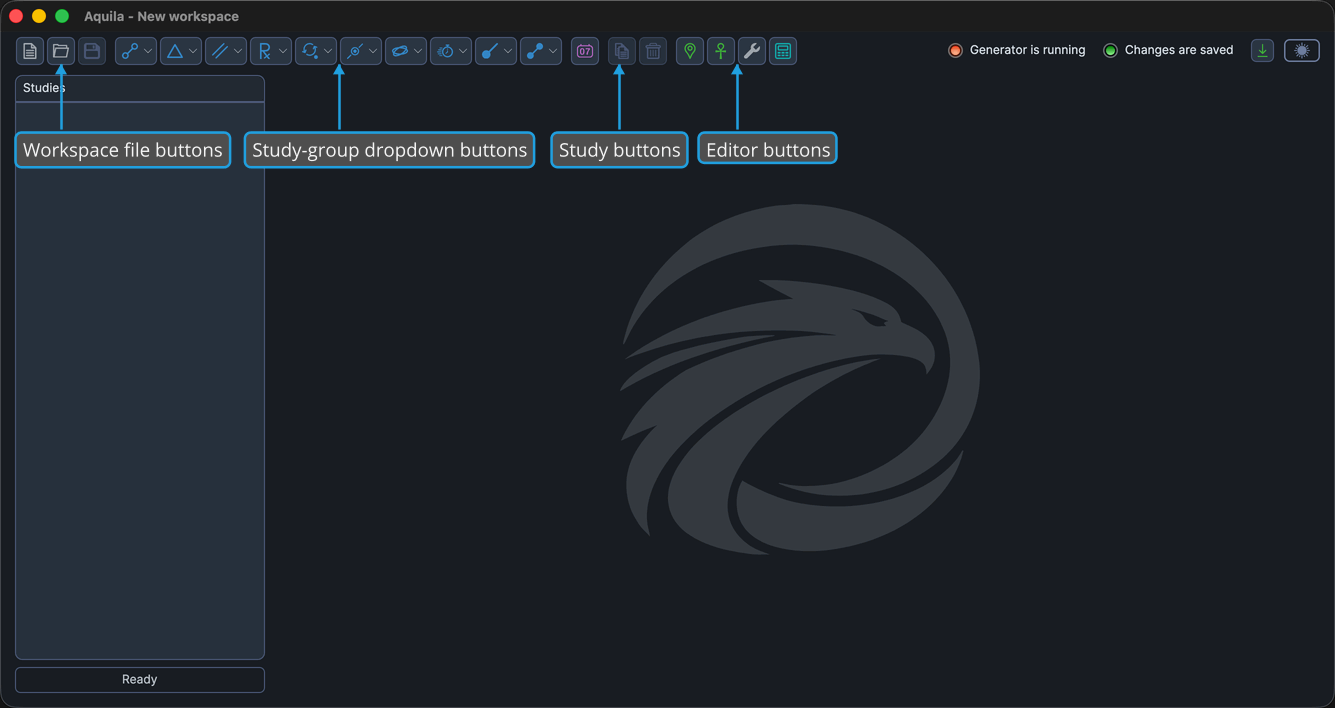Expand the stopwatch timer study dropdown
Viewport: 1335px width, 708px height.
point(451,51)
